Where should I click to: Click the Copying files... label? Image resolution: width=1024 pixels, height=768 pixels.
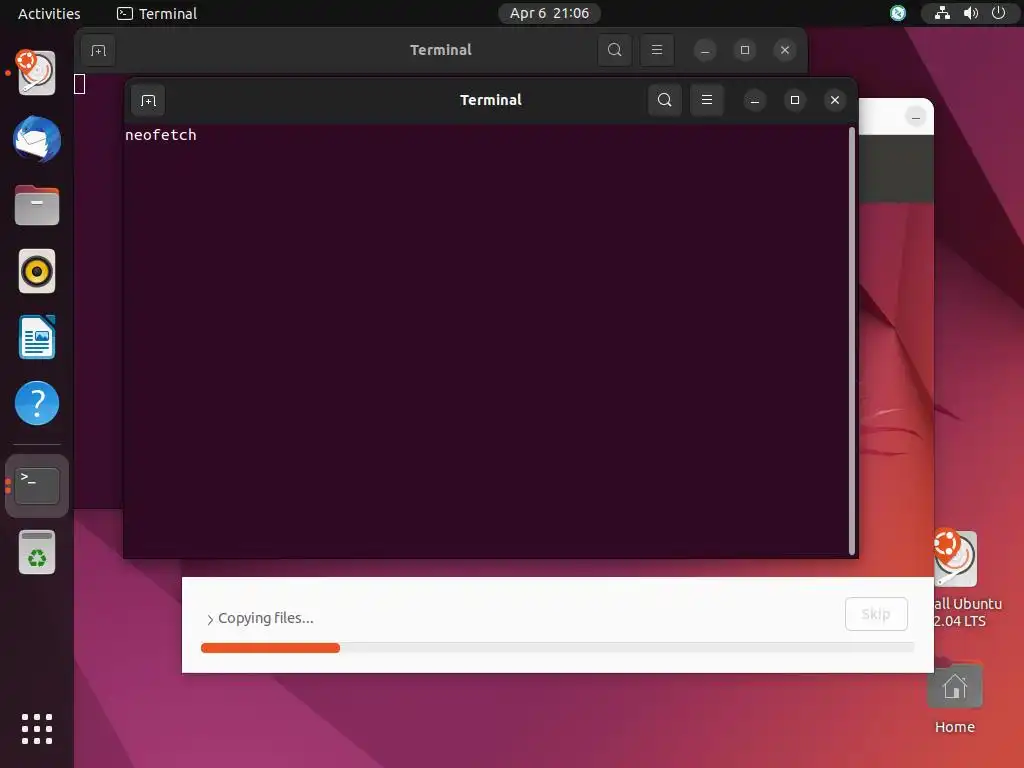pos(266,618)
